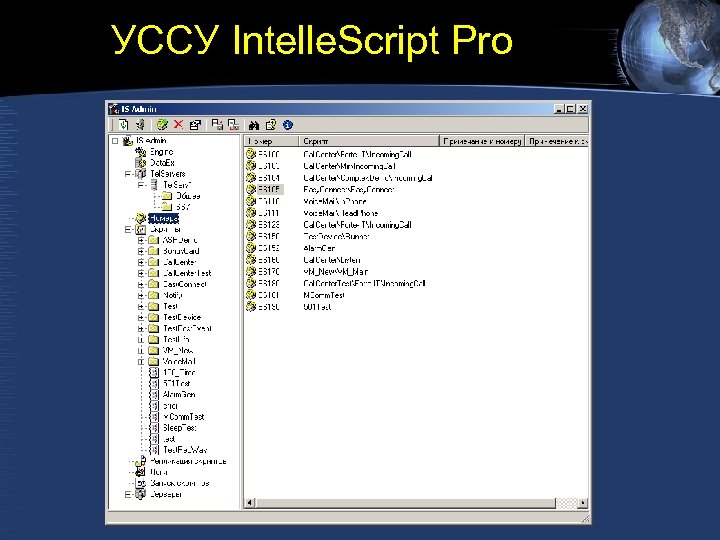Image resolution: width=720 pixels, height=540 pixels.
Task: Collapse the Скрипты tree node
Action: tap(128, 229)
